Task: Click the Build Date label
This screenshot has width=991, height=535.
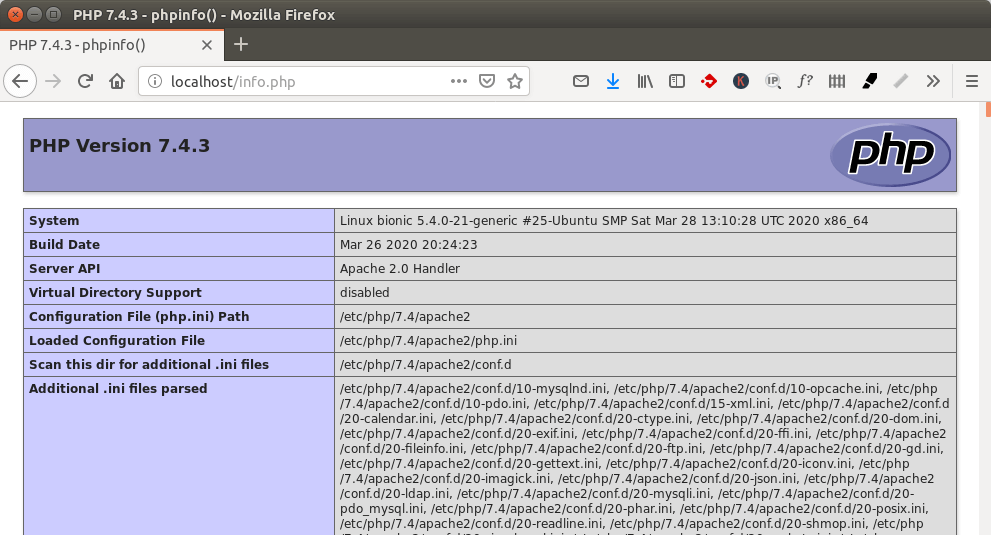Action: 64,245
